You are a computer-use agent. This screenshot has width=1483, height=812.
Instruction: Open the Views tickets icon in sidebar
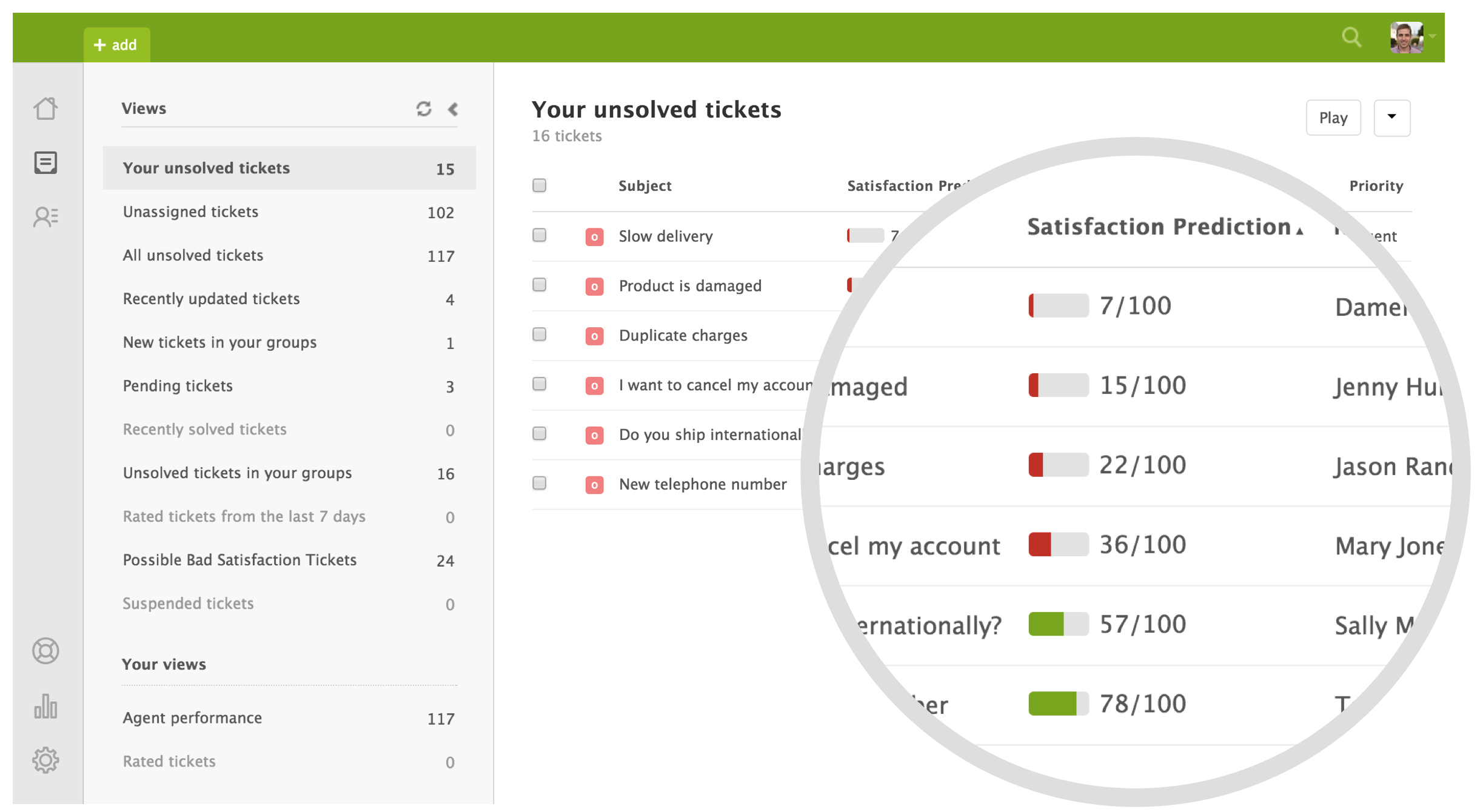coord(45,162)
